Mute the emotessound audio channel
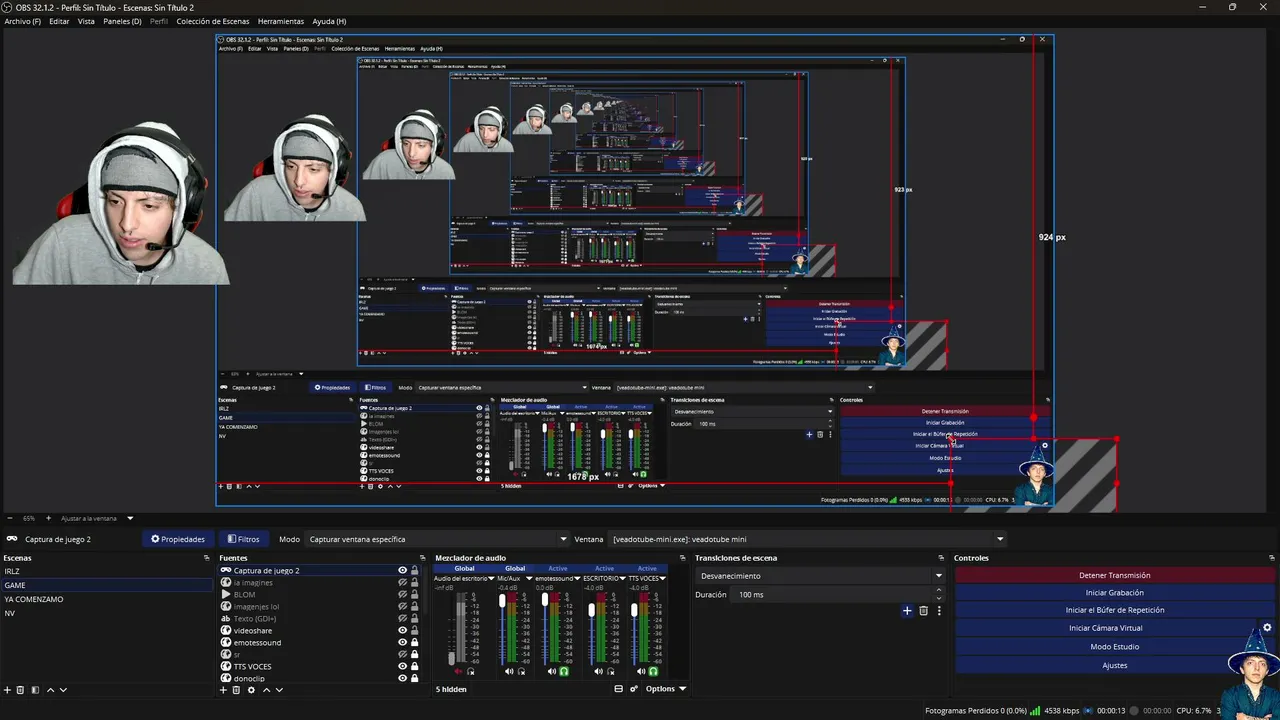Viewport: 1280px width, 720px height. point(551,672)
